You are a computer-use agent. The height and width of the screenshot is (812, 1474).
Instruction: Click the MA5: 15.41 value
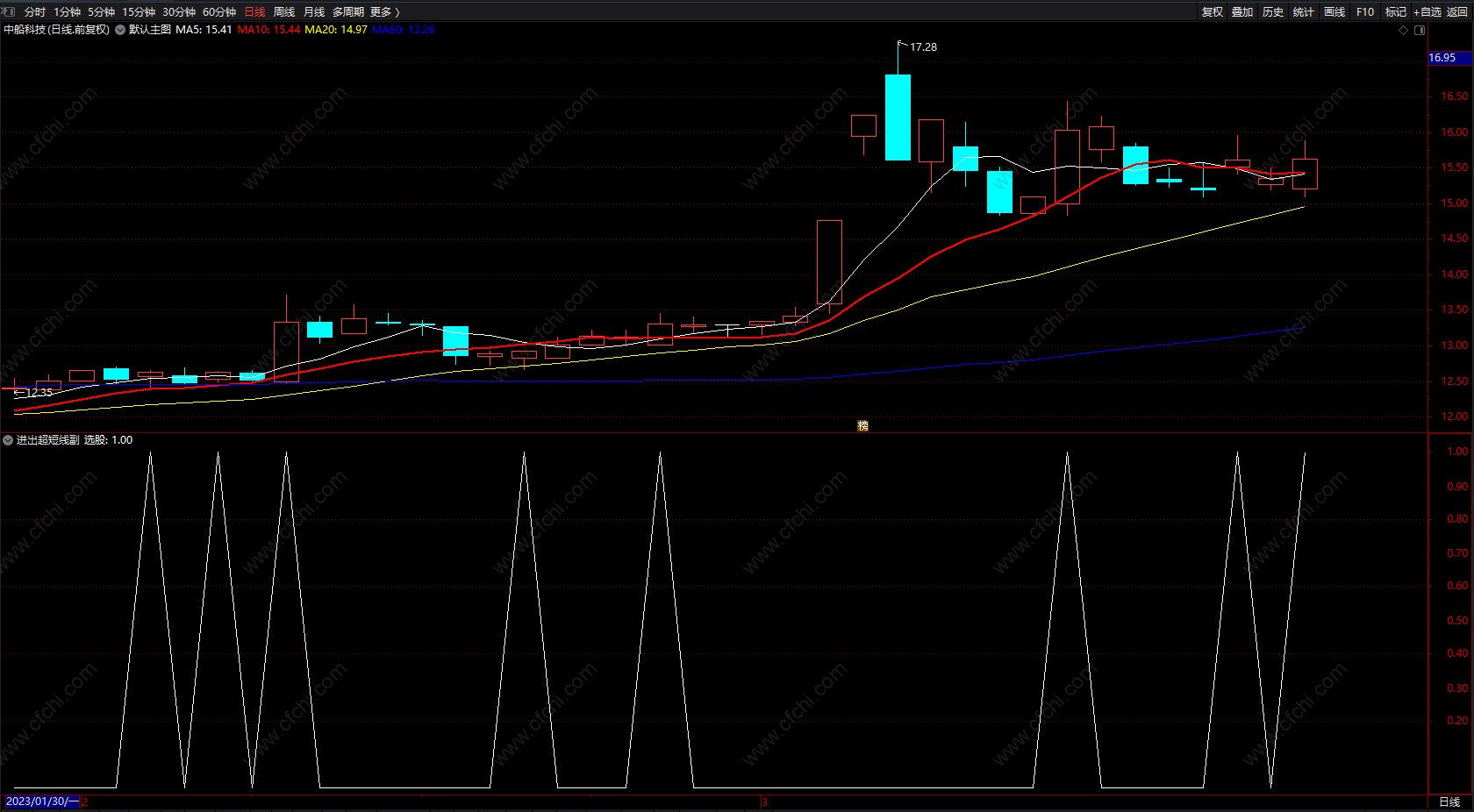(204, 30)
